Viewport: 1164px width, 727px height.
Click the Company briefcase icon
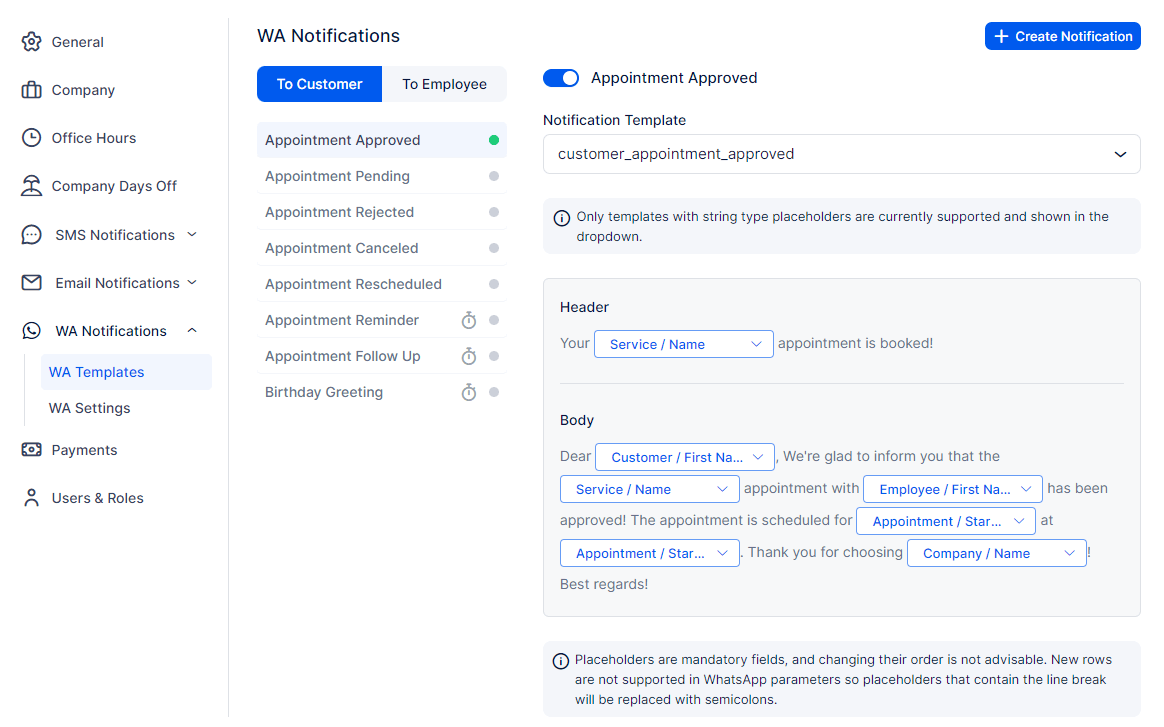(32, 90)
